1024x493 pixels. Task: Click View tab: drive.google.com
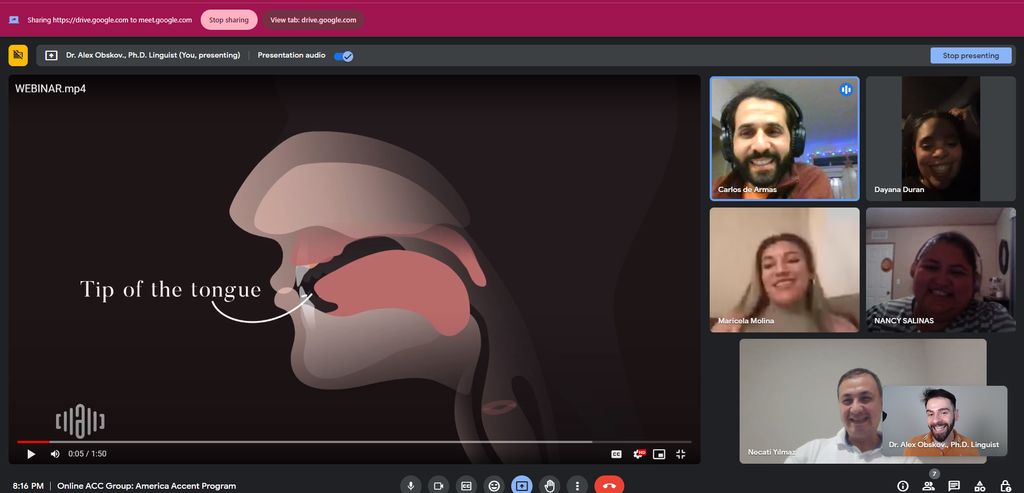tap(314, 19)
